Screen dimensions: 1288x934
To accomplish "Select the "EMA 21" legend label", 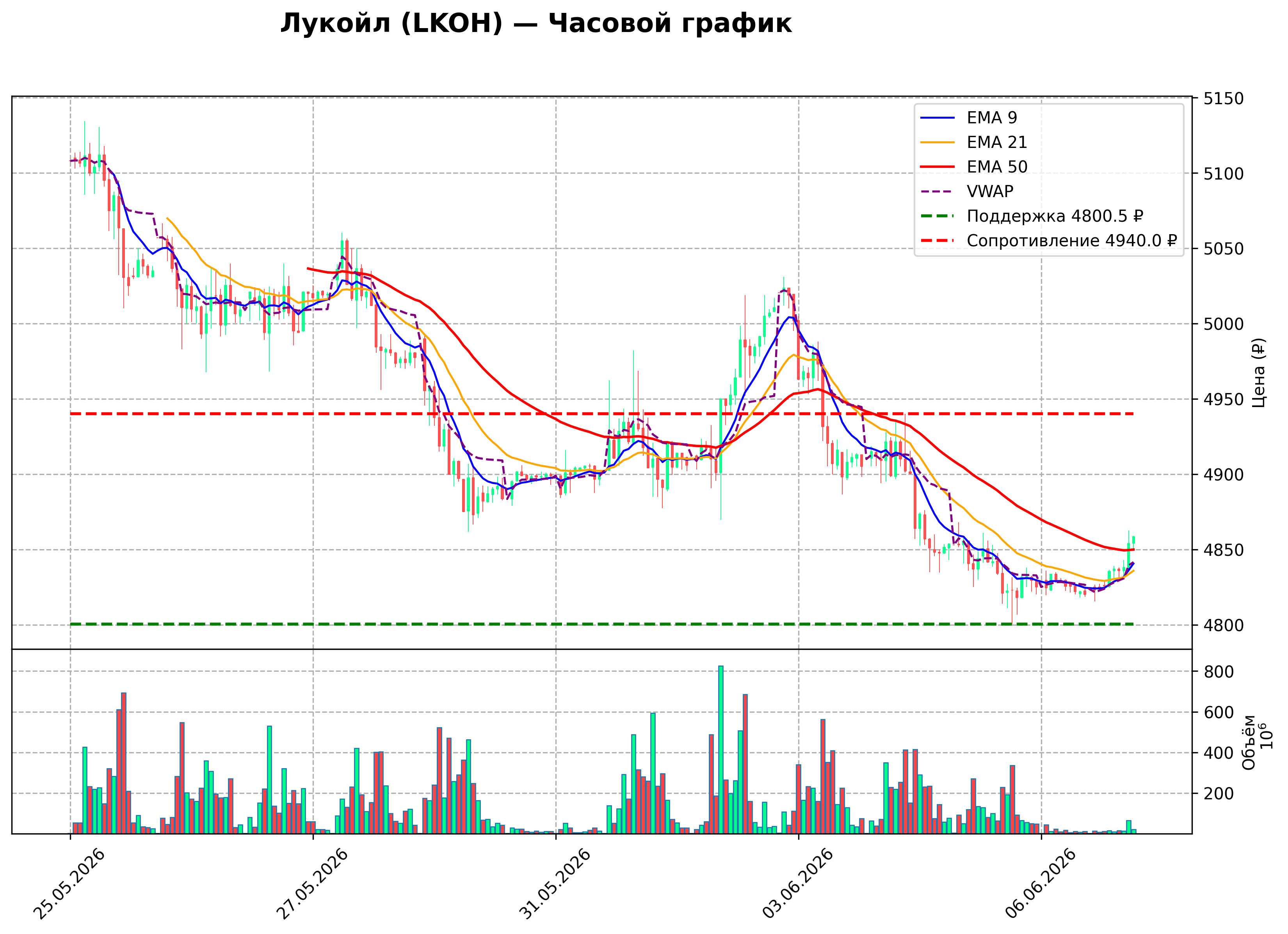I will pyautogui.click(x=997, y=142).
